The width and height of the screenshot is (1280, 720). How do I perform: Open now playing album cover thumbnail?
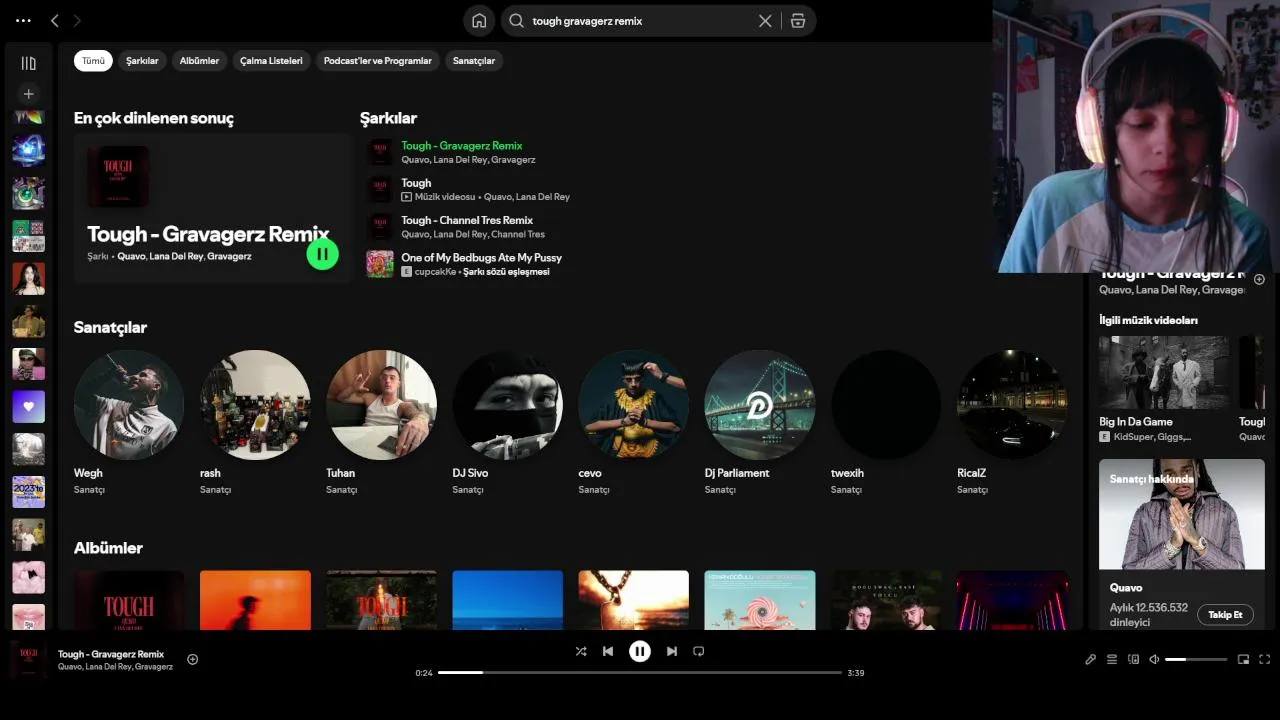[x=28, y=659]
